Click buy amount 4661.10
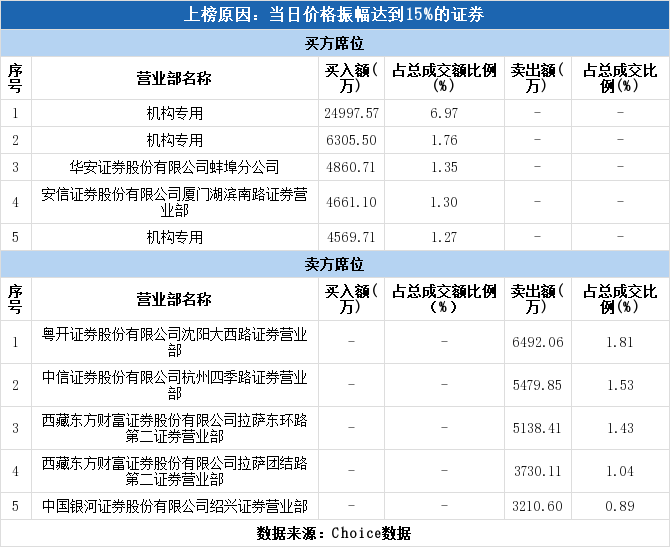The height and width of the screenshot is (547, 670). click(351, 202)
